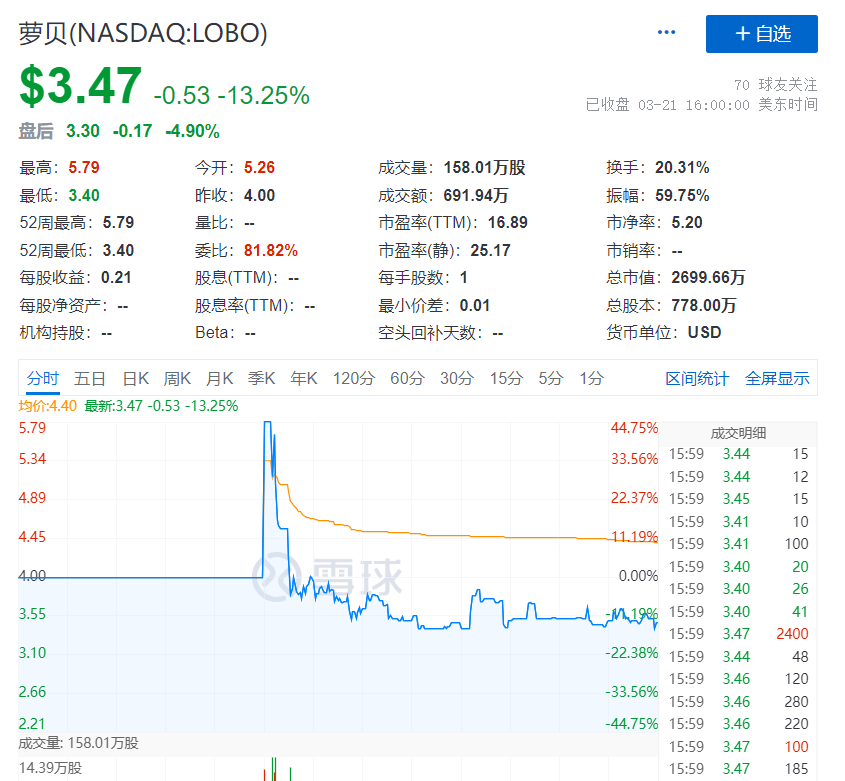Switch to the 五日 chart tab

pyautogui.click(x=90, y=379)
